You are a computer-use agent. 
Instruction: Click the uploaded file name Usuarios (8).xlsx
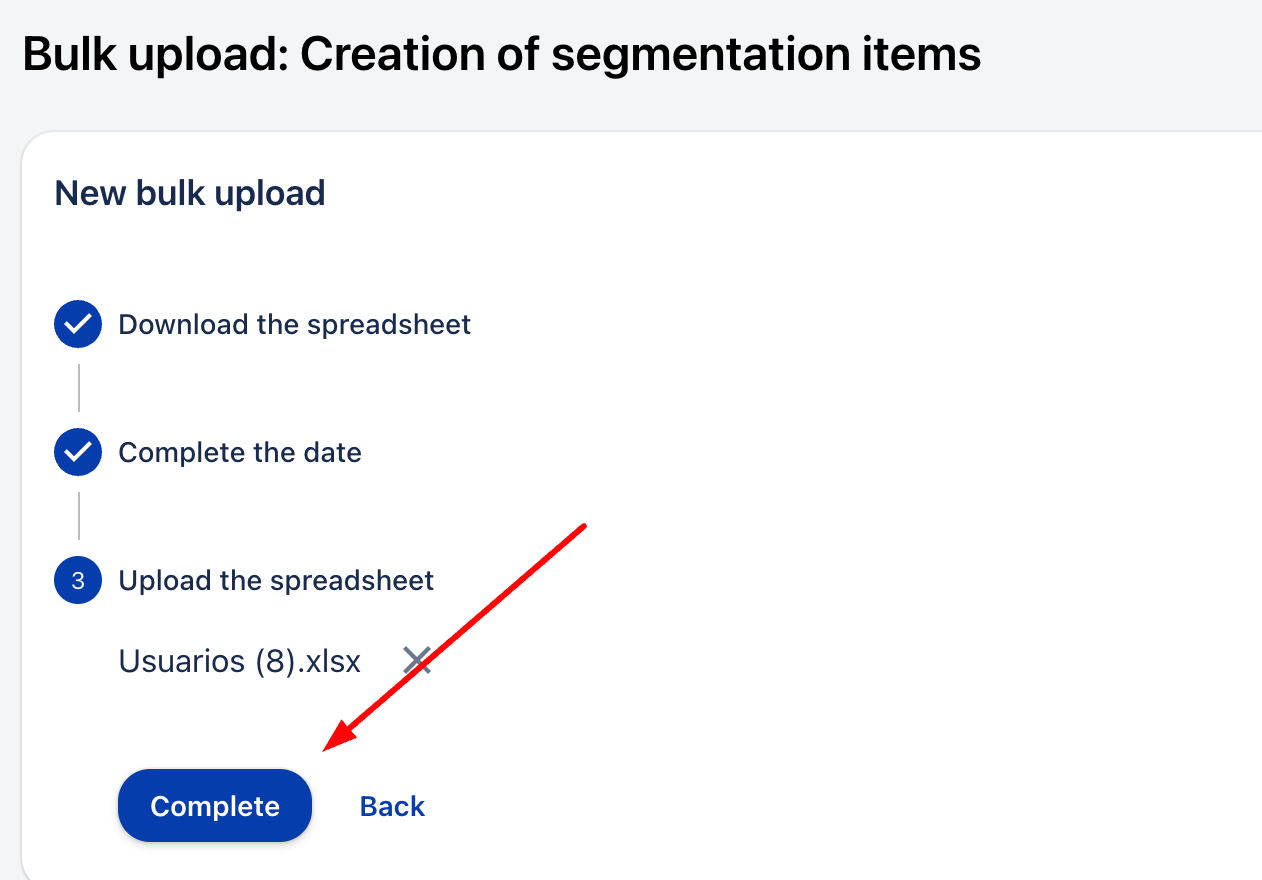point(239,661)
